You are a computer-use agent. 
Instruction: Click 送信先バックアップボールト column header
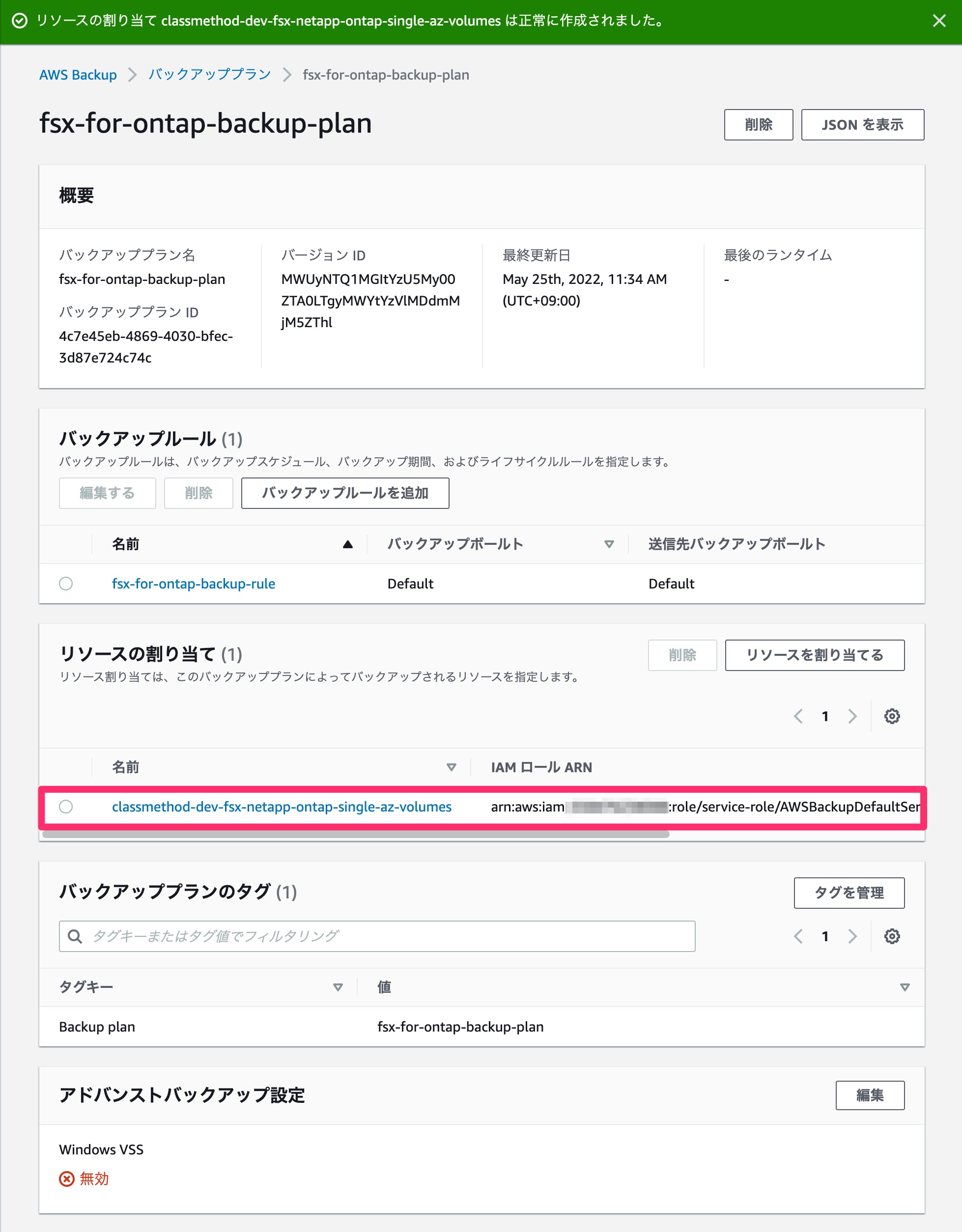pos(736,544)
